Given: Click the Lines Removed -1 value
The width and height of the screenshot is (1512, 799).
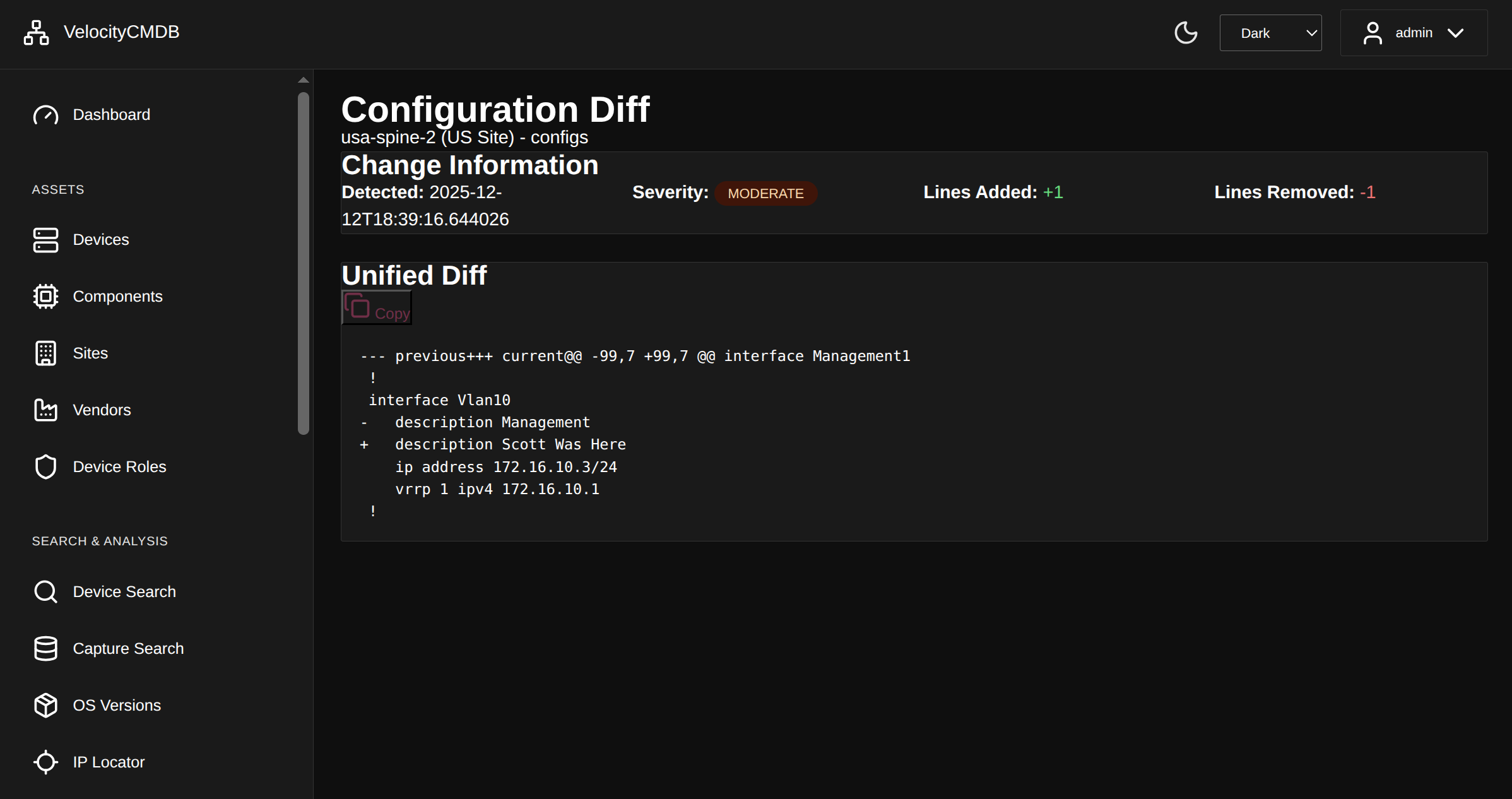Looking at the screenshot, I should click(x=1367, y=192).
